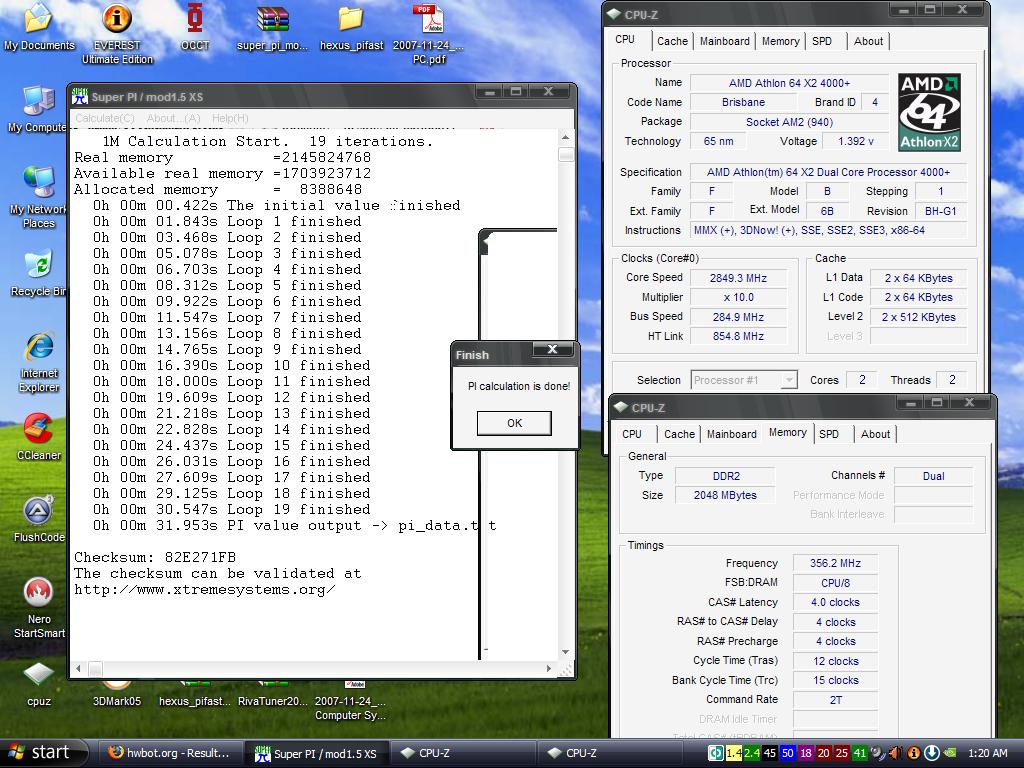Activate second CPU-Z taskbar button
Viewport: 1024px width, 768px height.
[x=607, y=753]
